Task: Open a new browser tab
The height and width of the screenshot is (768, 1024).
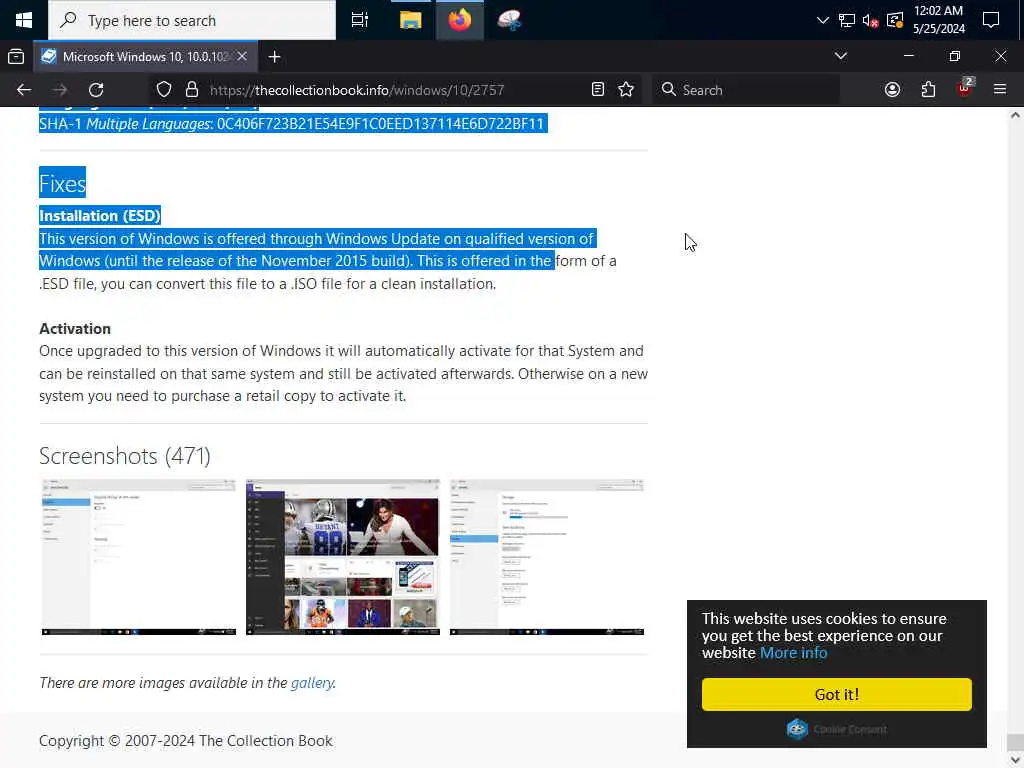Action: pos(274,57)
